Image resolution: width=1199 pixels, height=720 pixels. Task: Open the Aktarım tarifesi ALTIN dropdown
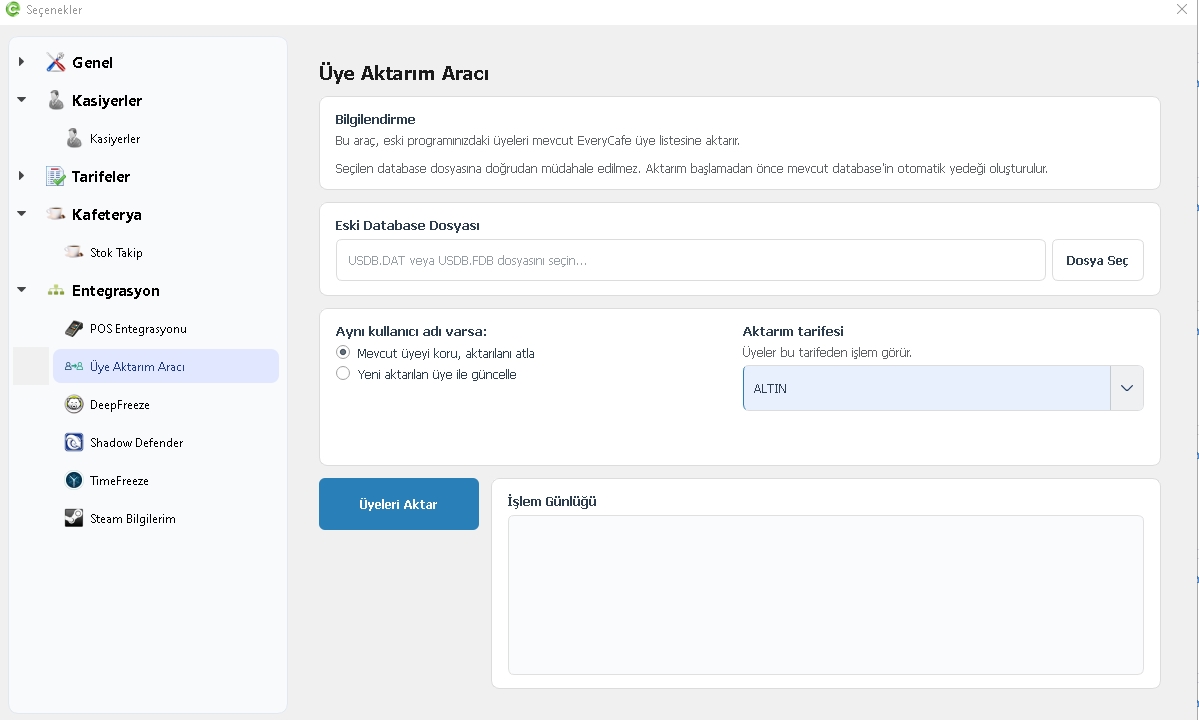point(943,388)
